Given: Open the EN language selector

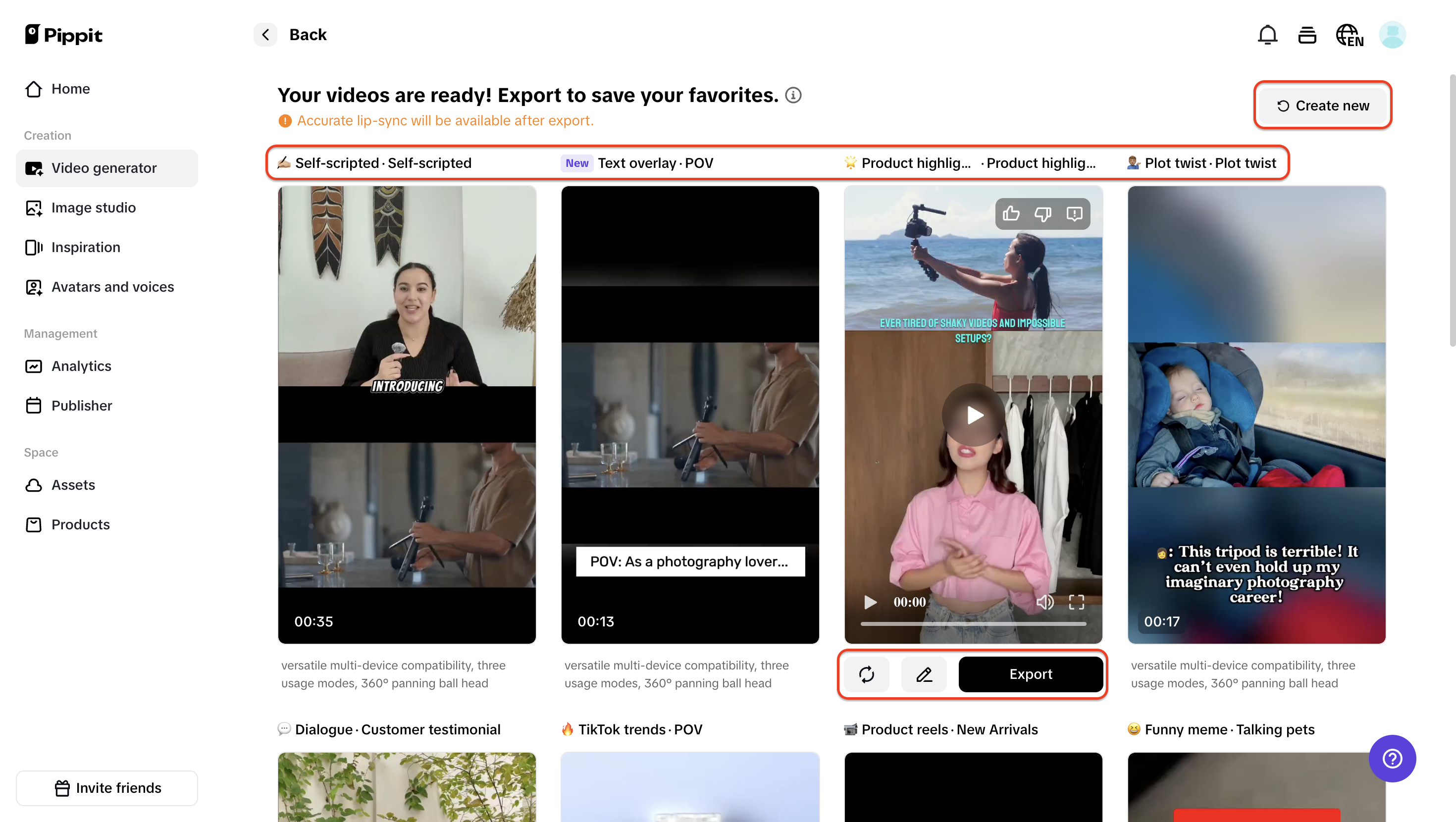Looking at the screenshot, I should (x=1349, y=35).
